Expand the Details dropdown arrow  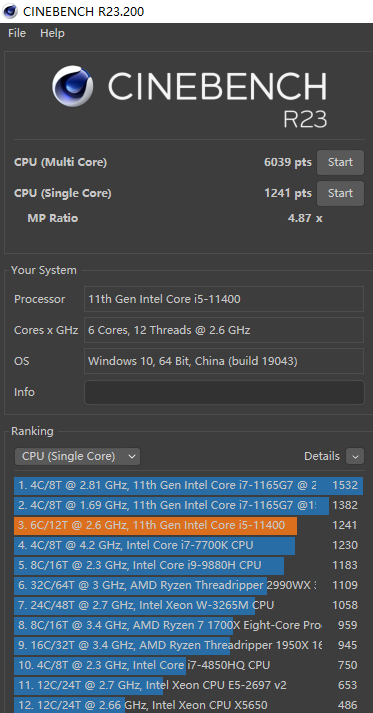(x=355, y=456)
